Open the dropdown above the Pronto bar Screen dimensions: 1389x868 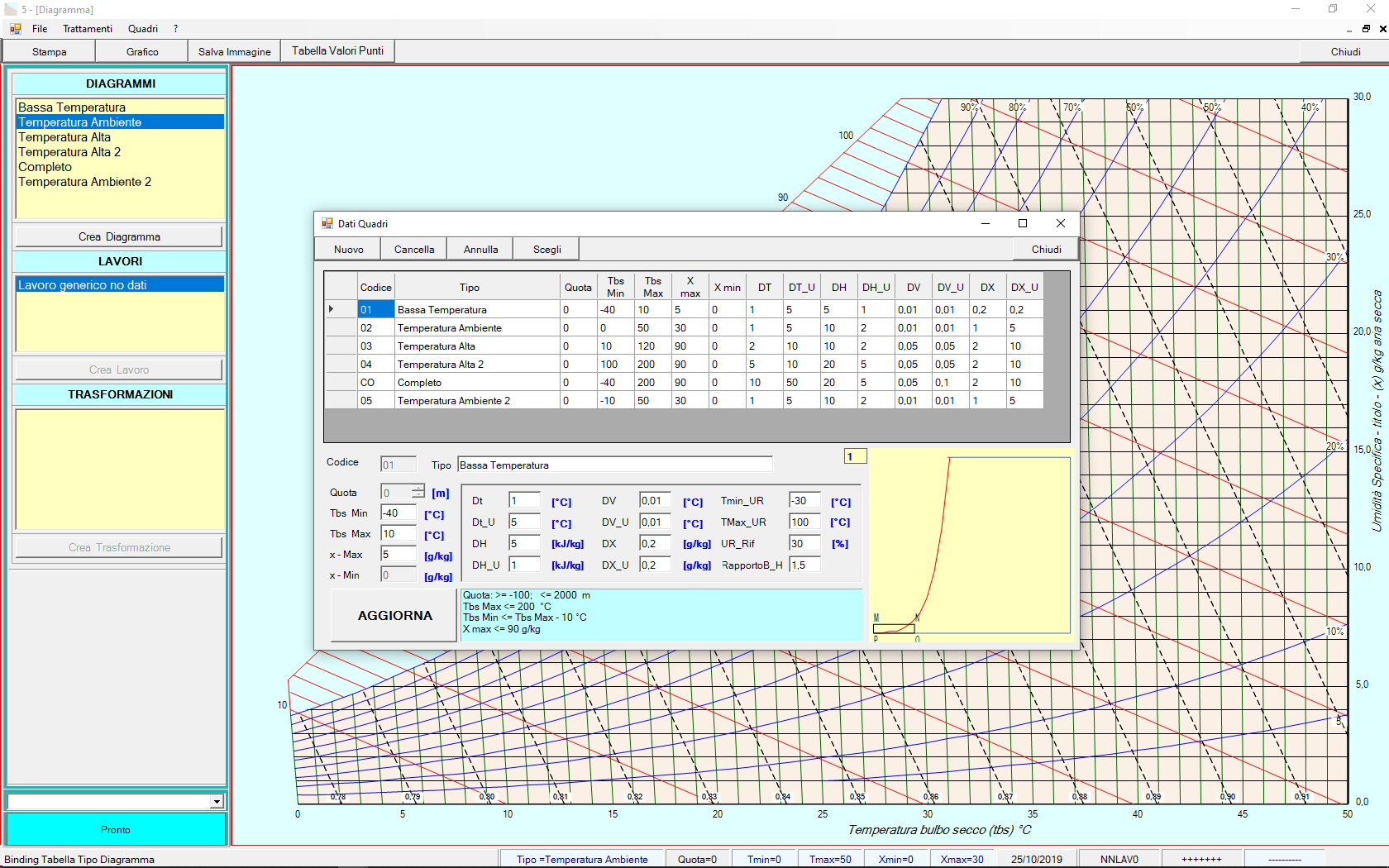click(216, 802)
